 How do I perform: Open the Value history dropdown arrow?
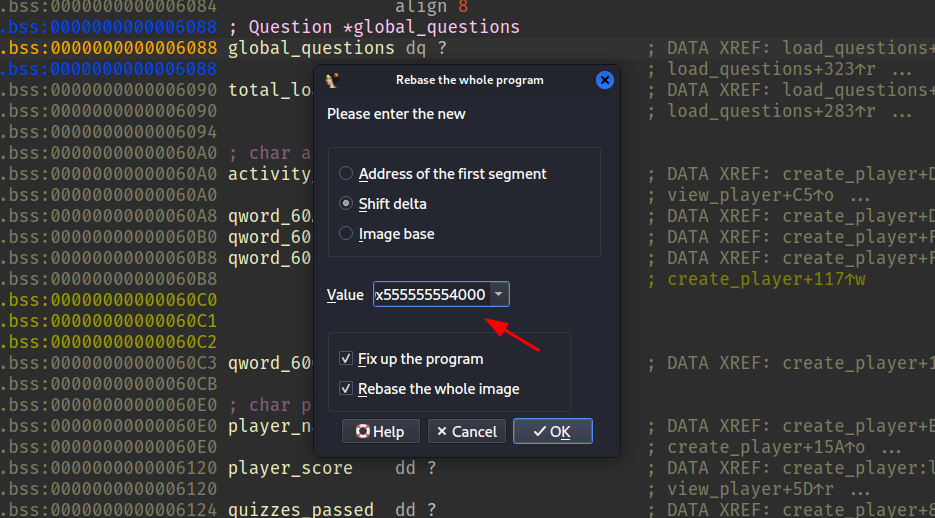[x=499, y=295]
